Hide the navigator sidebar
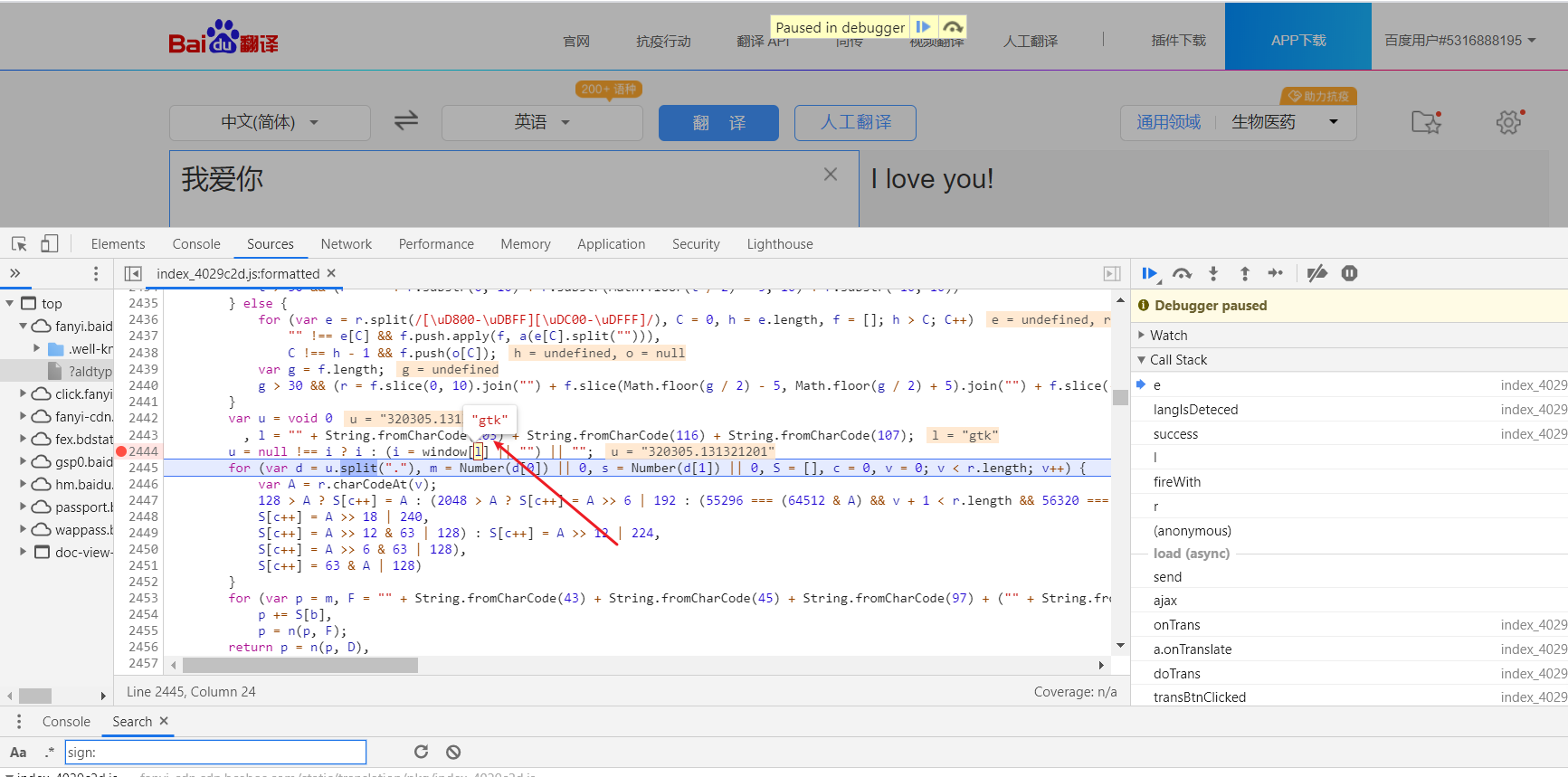Image resolution: width=1568 pixels, height=777 pixels. point(133,273)
